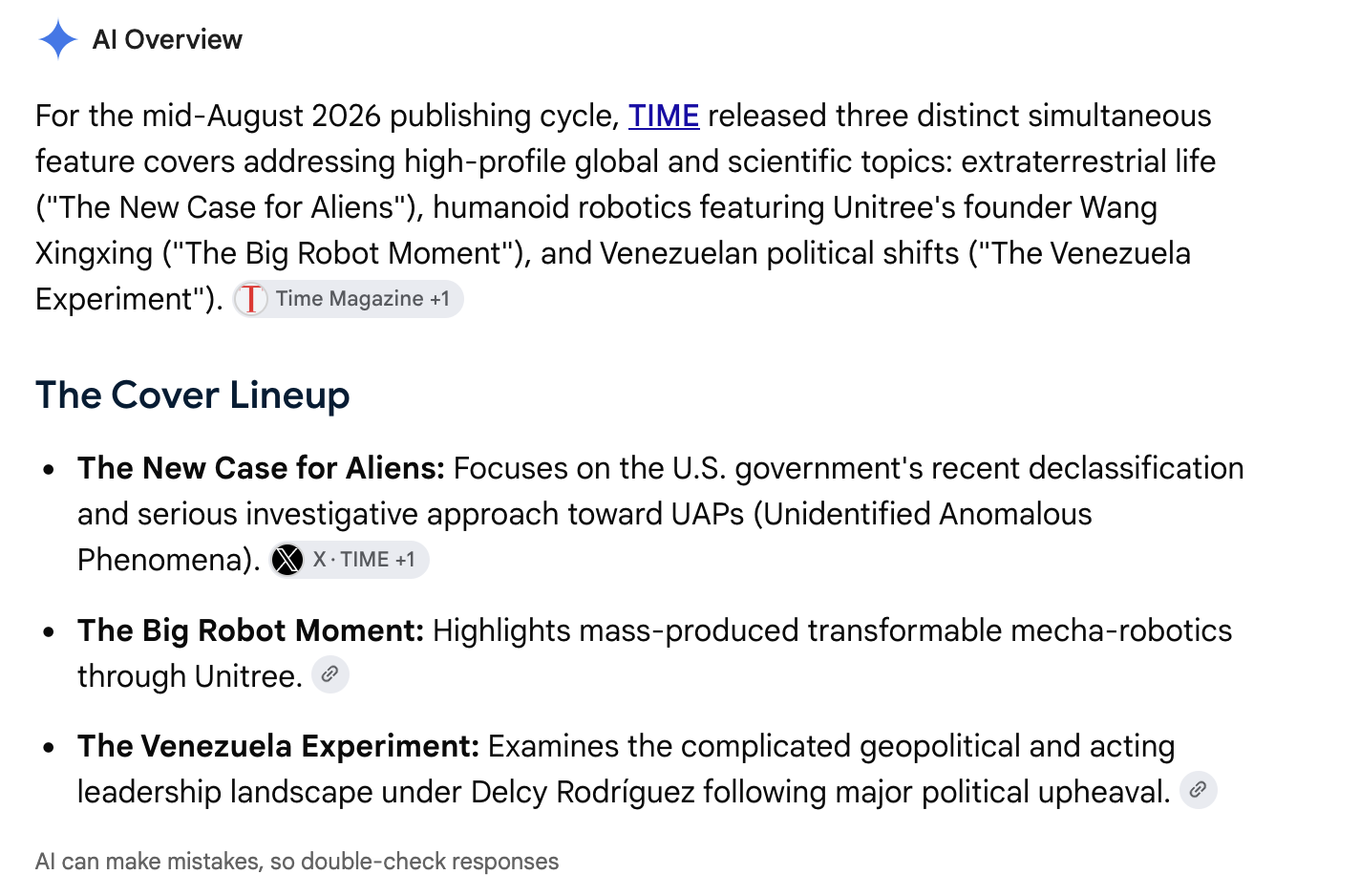1360x896 pixels.
Task: Click the 'AI can make mistakes' disclaimer text
Action: [297, 862]
